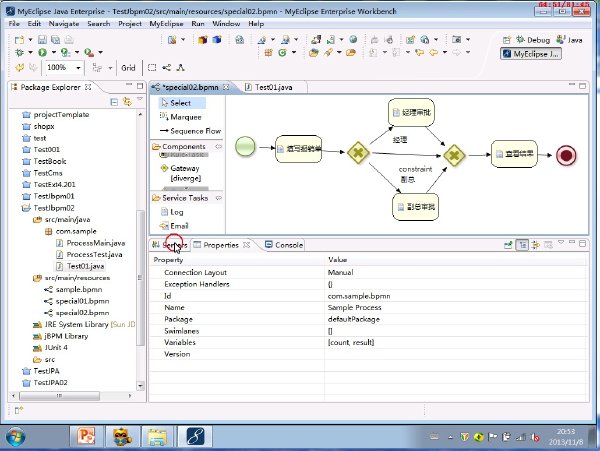Viewport: 600px width, 451px height.
Task: Select the Email service task palette item
Action: point(174,226)
